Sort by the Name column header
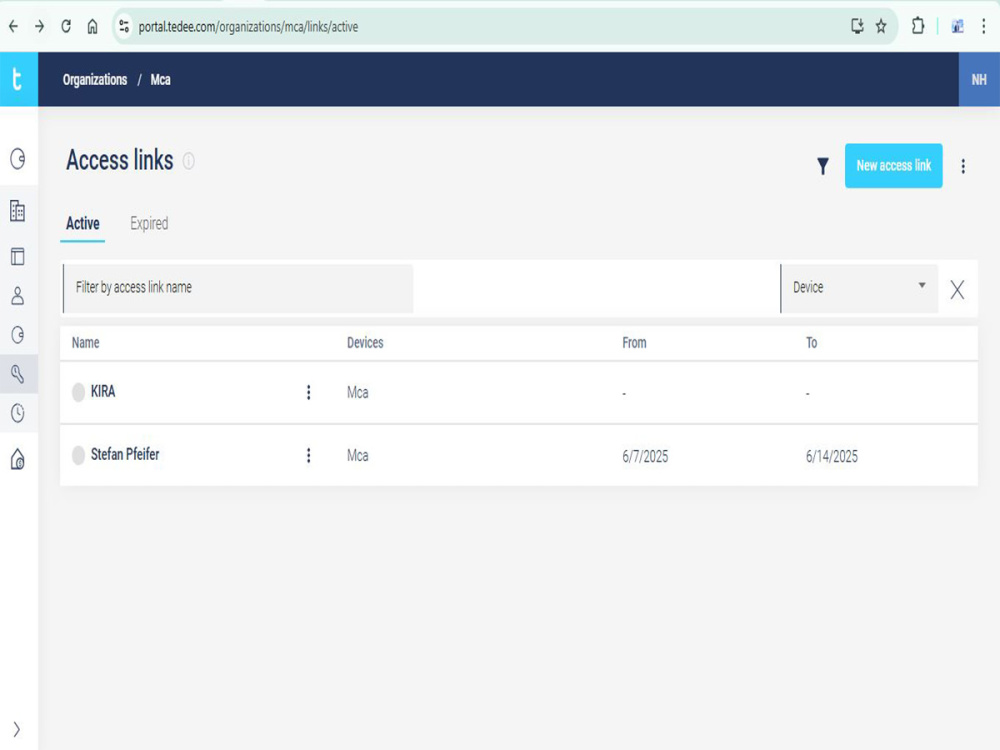The width and height of the screenshot is (1000, 750). 85,343
